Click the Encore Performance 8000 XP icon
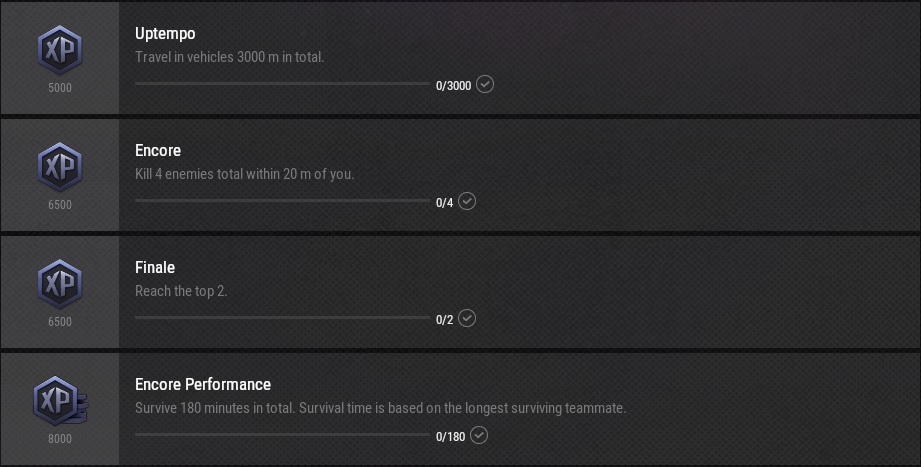Screen dimensions: 921x467 [60, 401]
